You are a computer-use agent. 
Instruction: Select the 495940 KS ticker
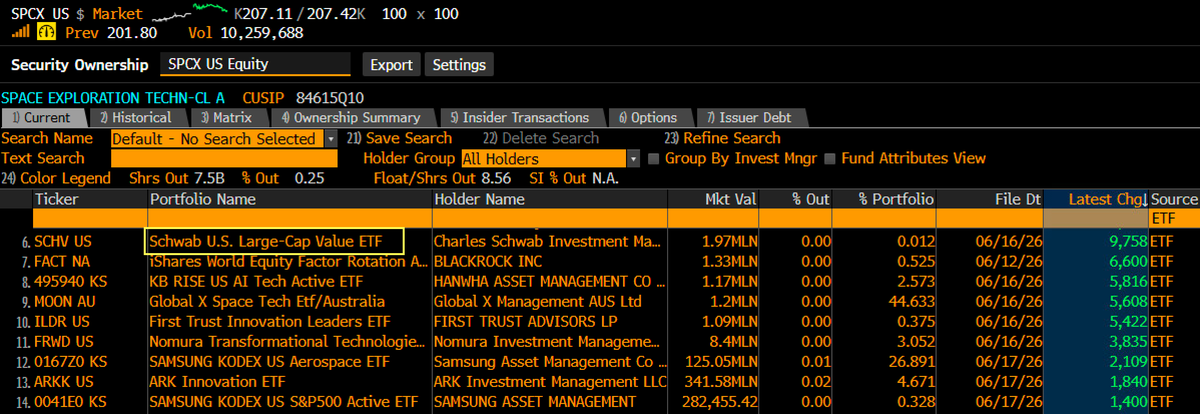click(x=71, y=281)
